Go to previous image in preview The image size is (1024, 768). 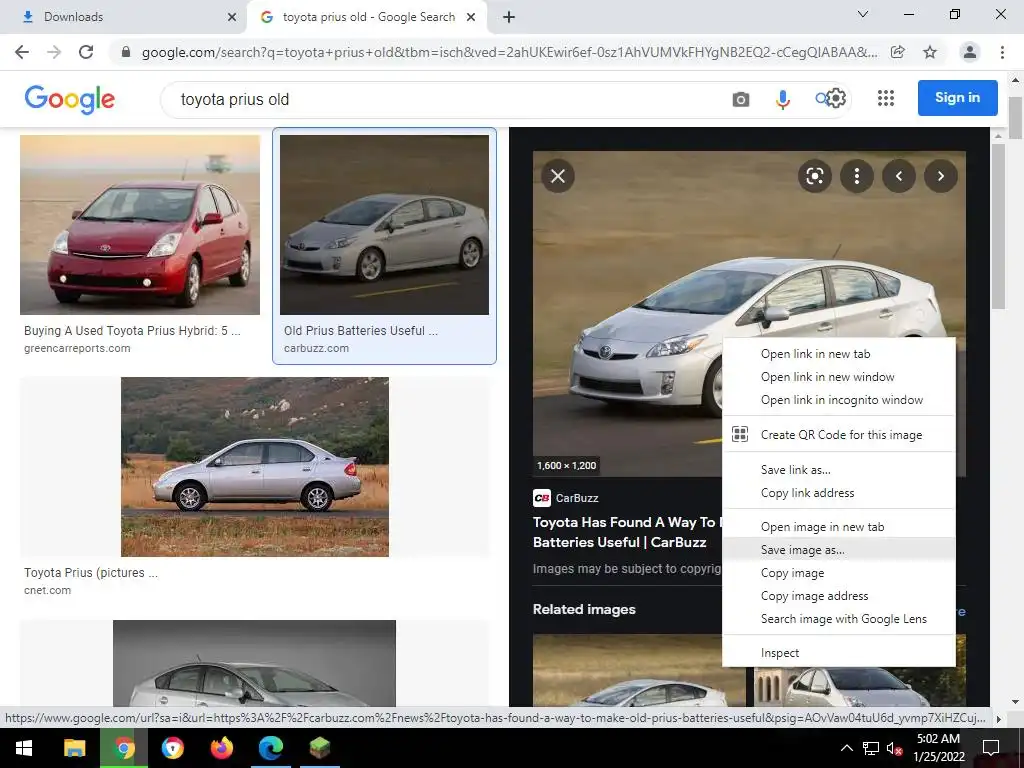(x=899, y=176)
